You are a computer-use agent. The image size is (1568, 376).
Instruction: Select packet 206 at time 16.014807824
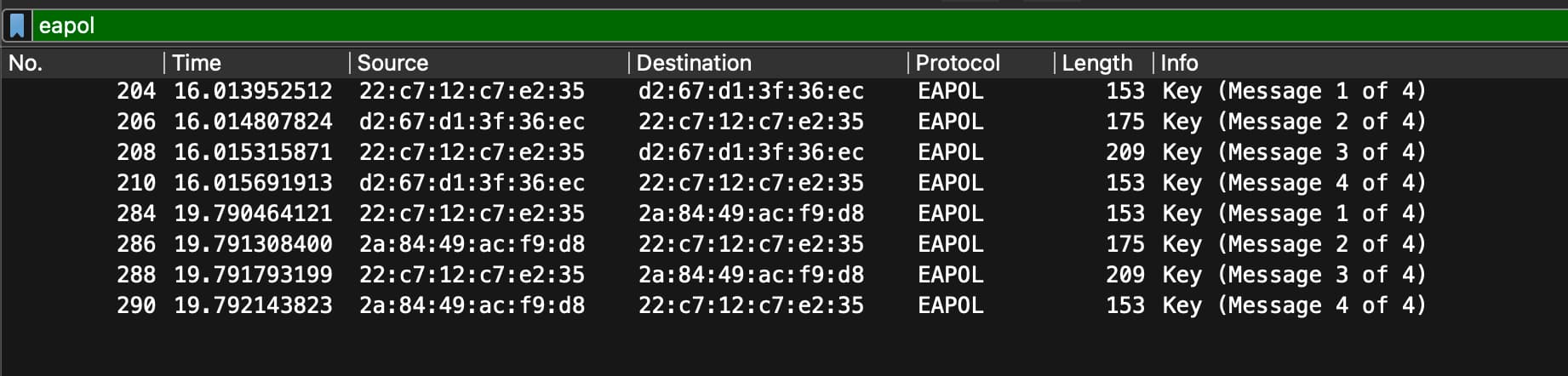pyautogui.click(x=253, y=122)
